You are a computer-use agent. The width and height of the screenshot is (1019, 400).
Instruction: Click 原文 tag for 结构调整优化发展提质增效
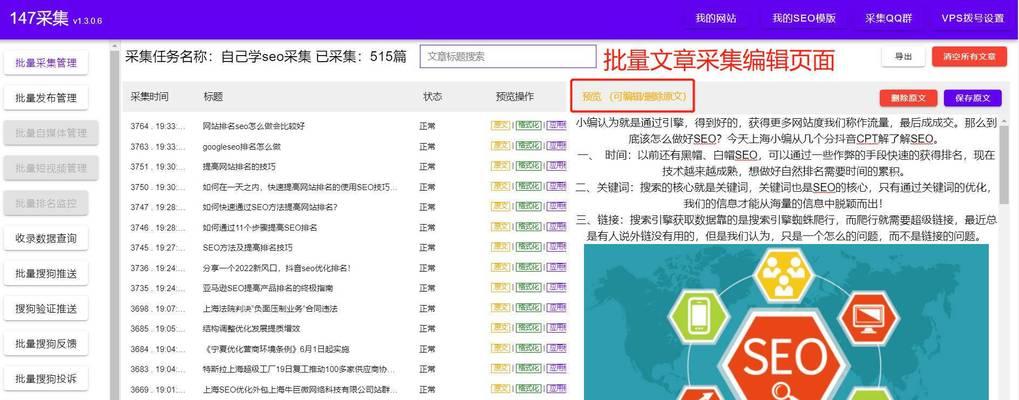[500, 328]
